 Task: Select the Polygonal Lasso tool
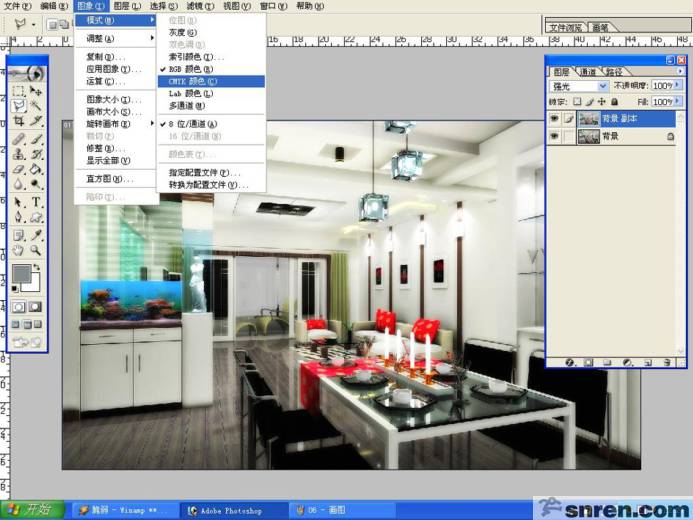pyautogui.click(x=18, y=106)
